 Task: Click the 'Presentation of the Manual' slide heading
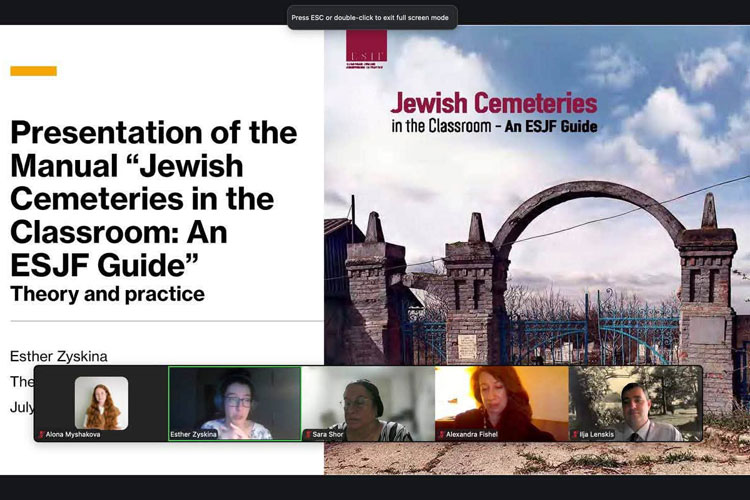coord(154,199)
